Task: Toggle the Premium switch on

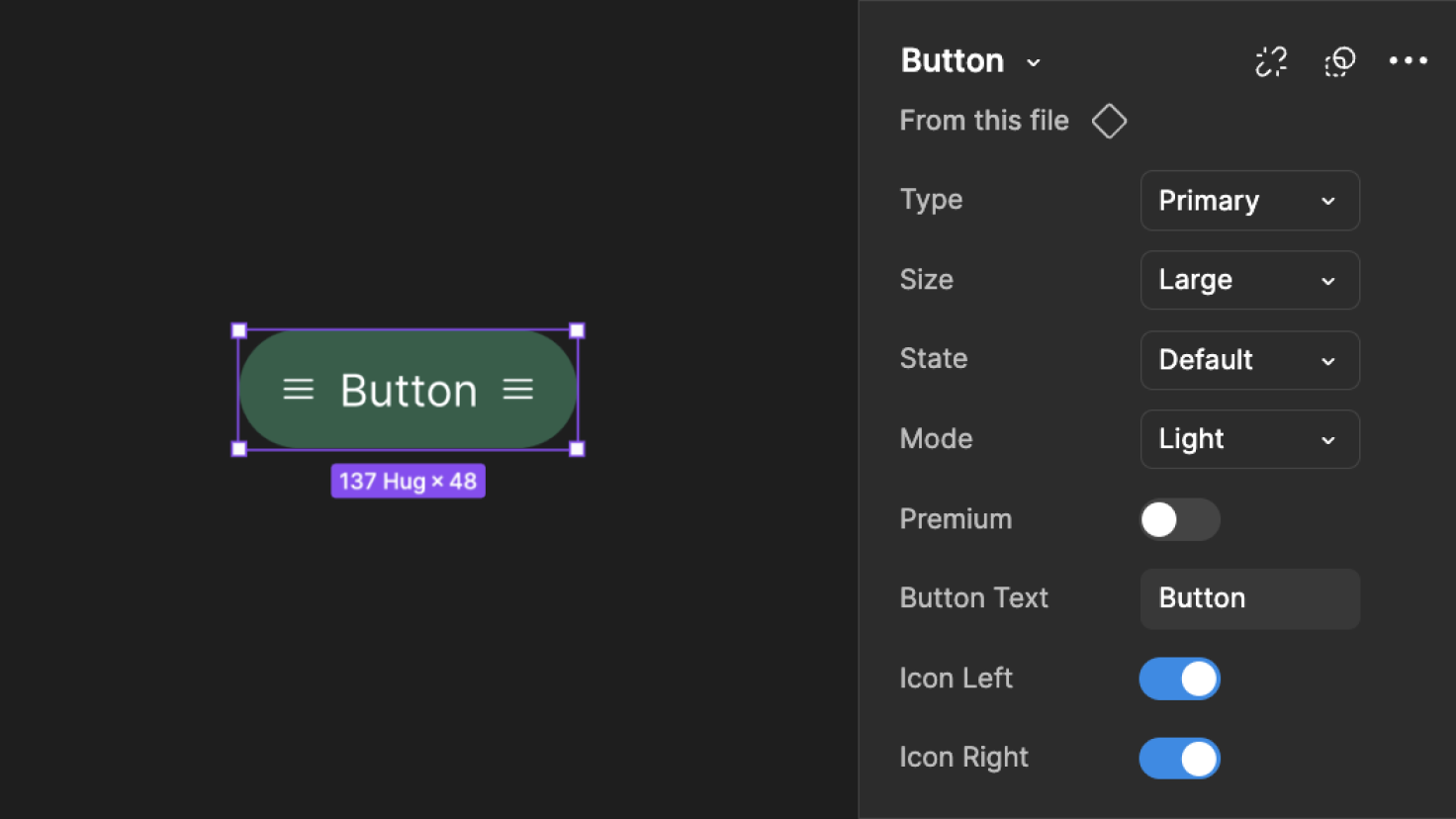Action: (x=1179, y=519)
